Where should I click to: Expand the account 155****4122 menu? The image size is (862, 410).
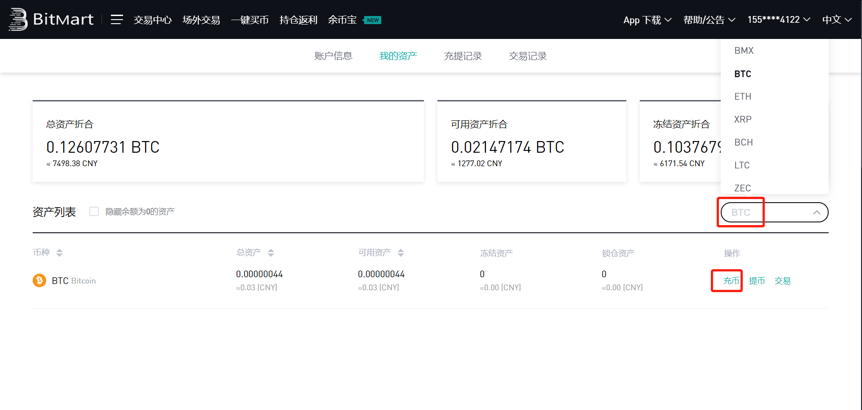pos(779,20)
